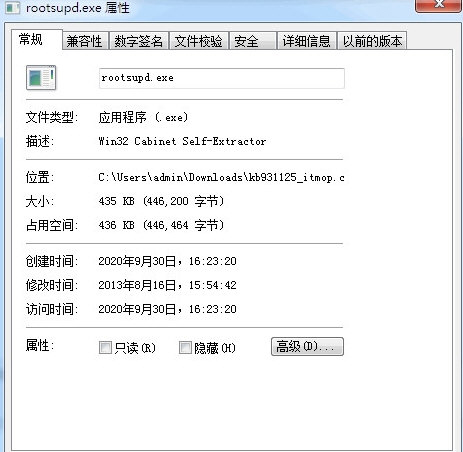Image resolution: width=463 pixels, height=452 pixels.
Task: Click the disk usage 436 KB (446,464 字节)
Action: click(161, 225)
